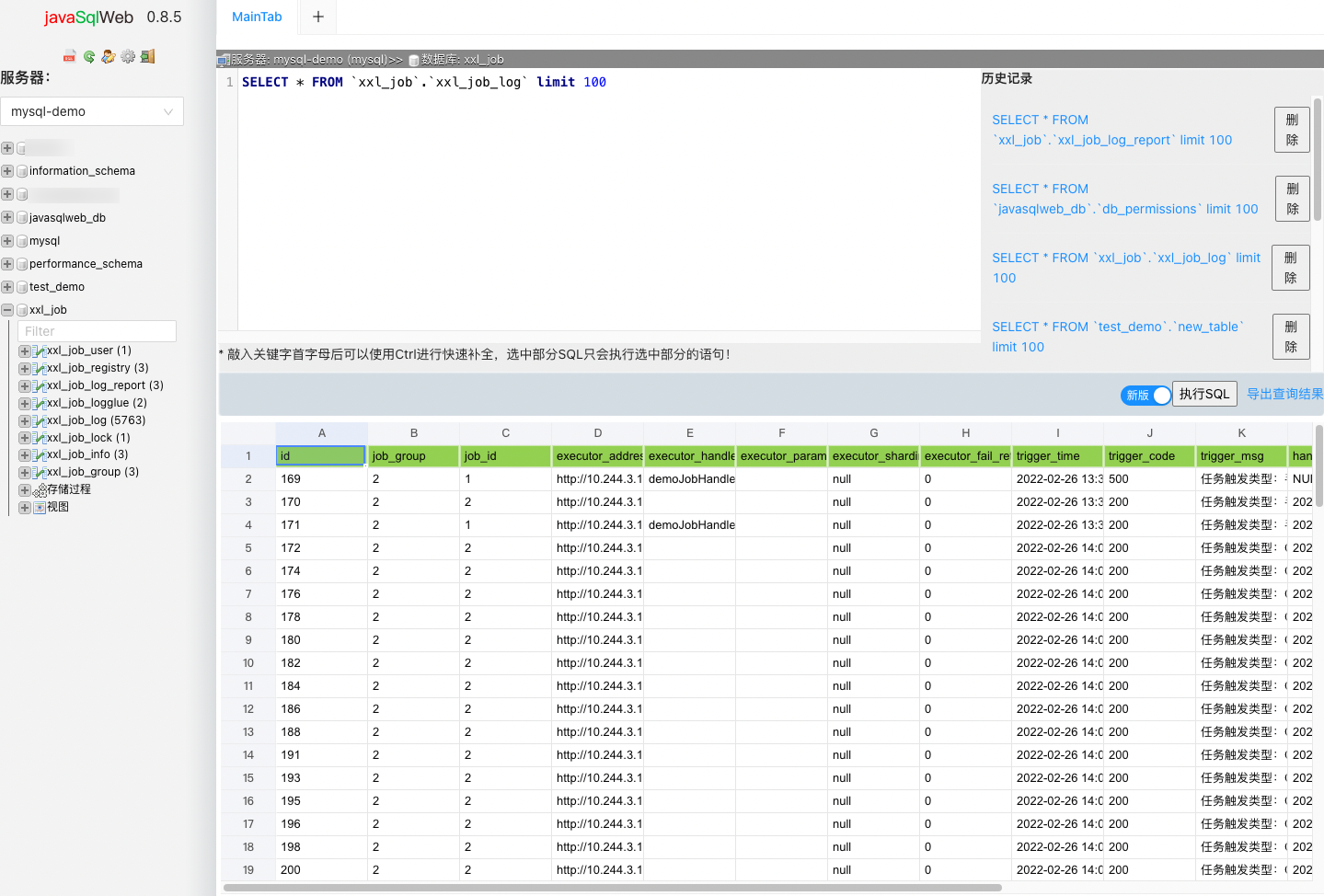Viewport: 1324px width, 896px height.
Task: Click the 执行SQL button
Action: tap(1204, 394)
